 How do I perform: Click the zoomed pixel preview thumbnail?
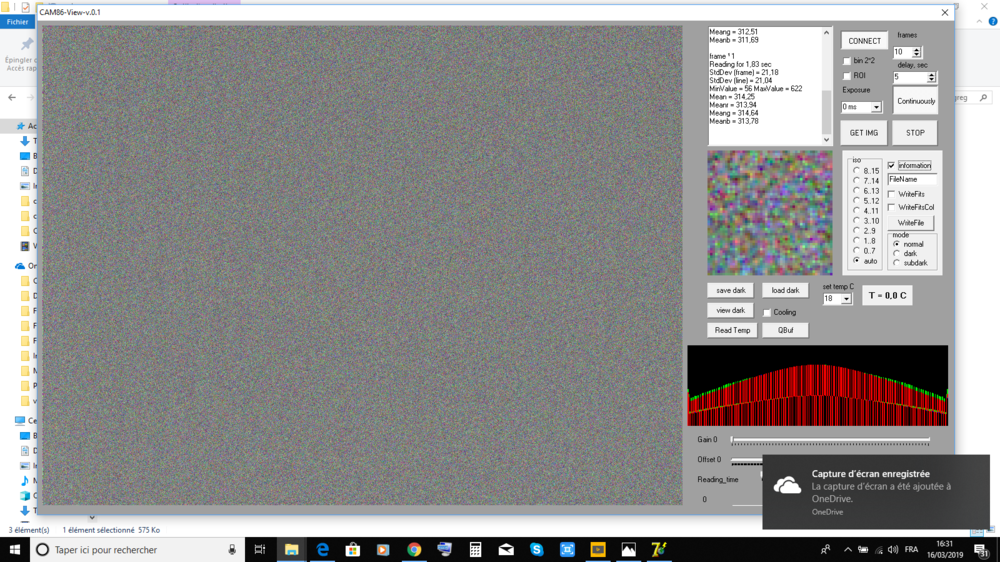coord(770,212)
